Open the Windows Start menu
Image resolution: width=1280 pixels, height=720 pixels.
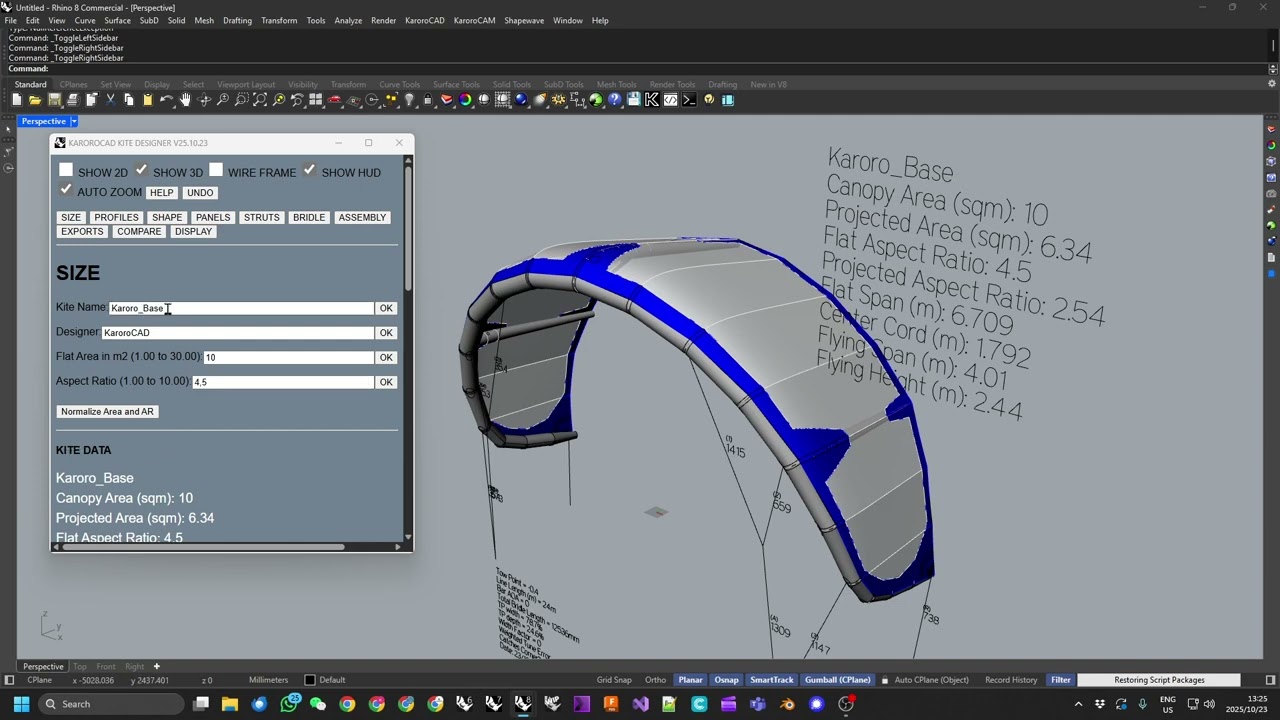[x=21, y=704]
